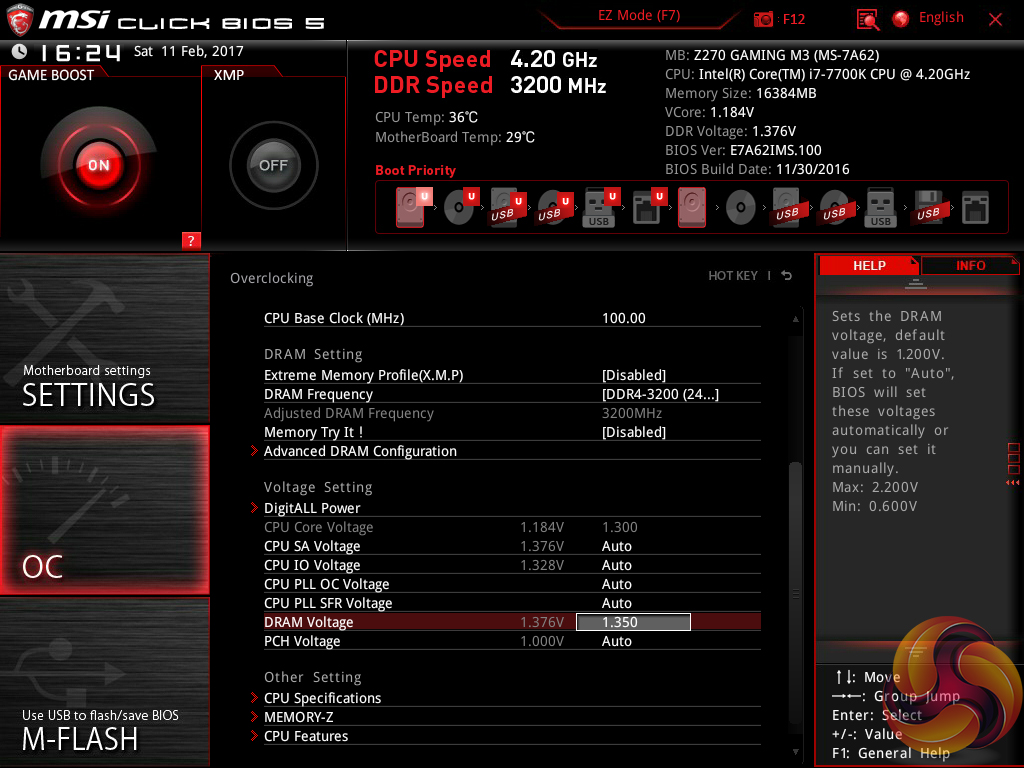Open the M-FLASH section
Viewport: 1024px width, 768px height.
point(104,682)
